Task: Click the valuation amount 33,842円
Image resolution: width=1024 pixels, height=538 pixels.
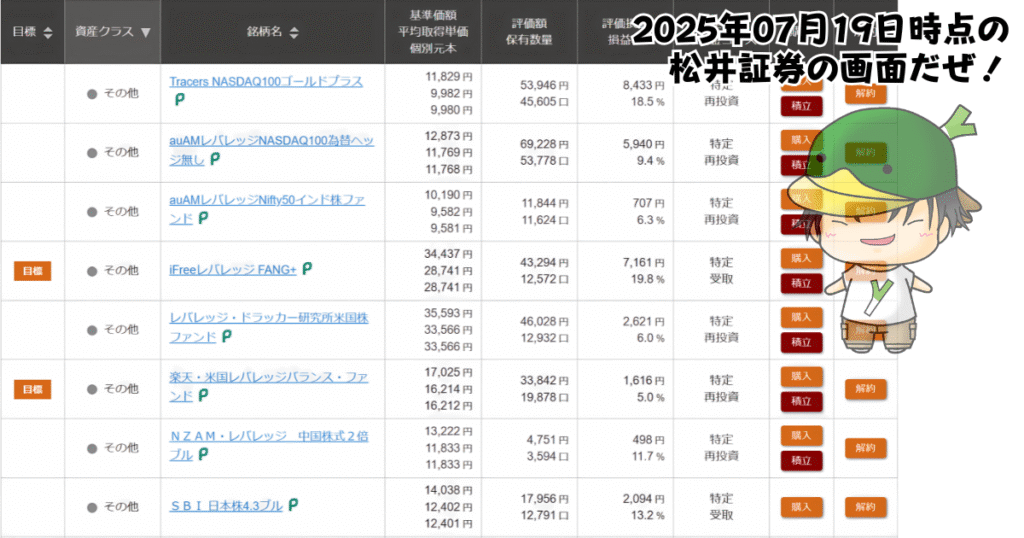Action: [x=544, y=381]
